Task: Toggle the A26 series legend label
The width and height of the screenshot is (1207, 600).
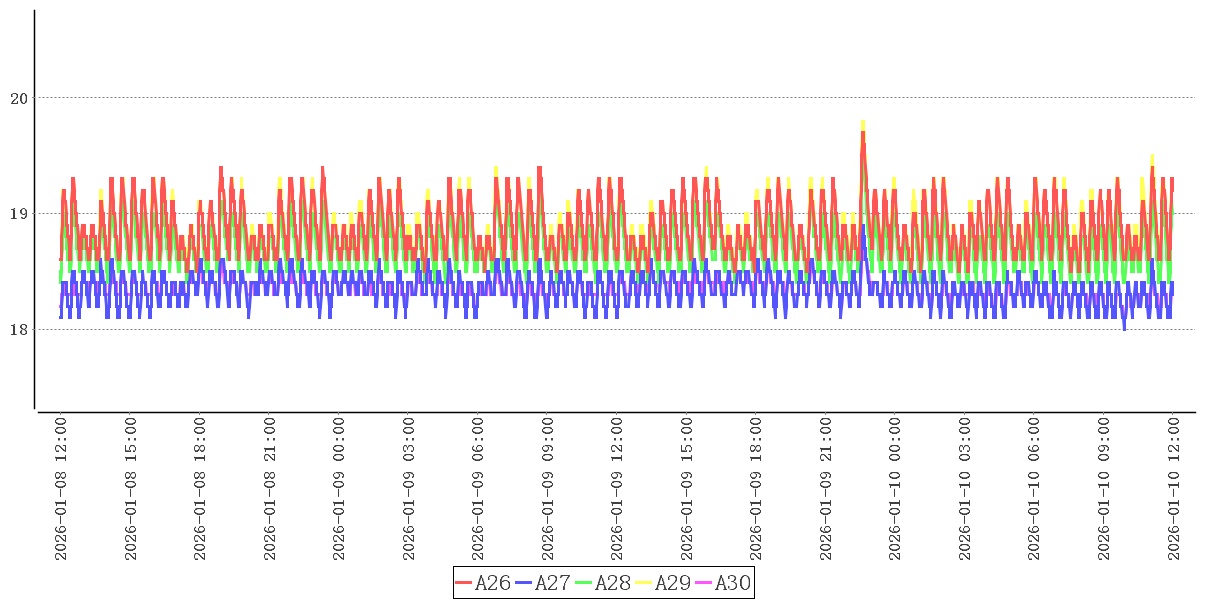Action: tap(492, 583)
